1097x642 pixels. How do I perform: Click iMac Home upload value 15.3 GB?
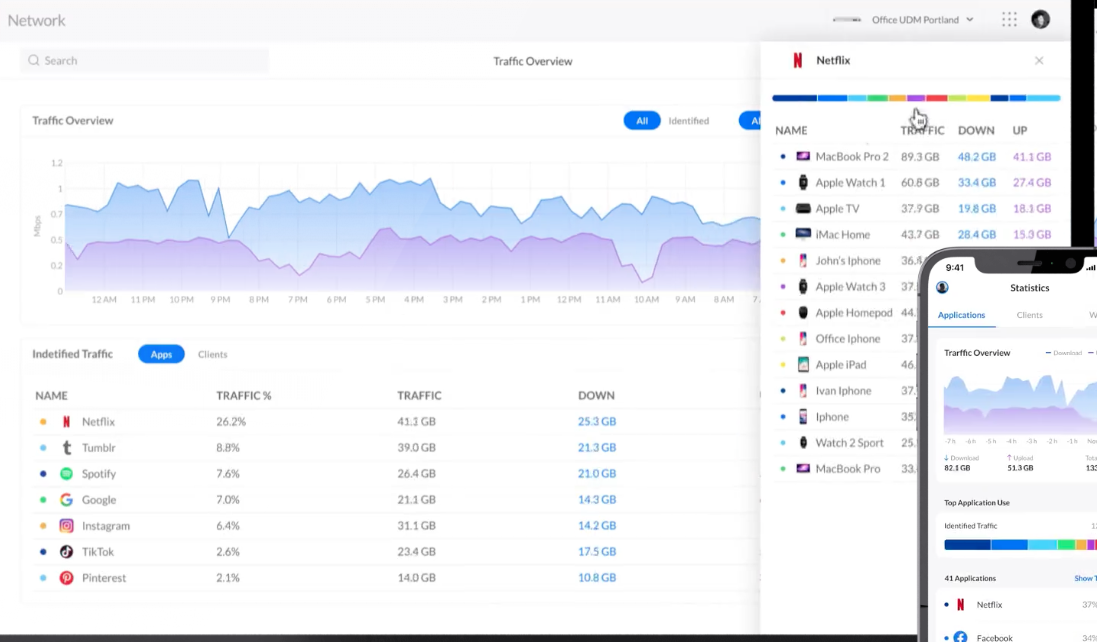pyautogui.click(x=1032, y=234)
